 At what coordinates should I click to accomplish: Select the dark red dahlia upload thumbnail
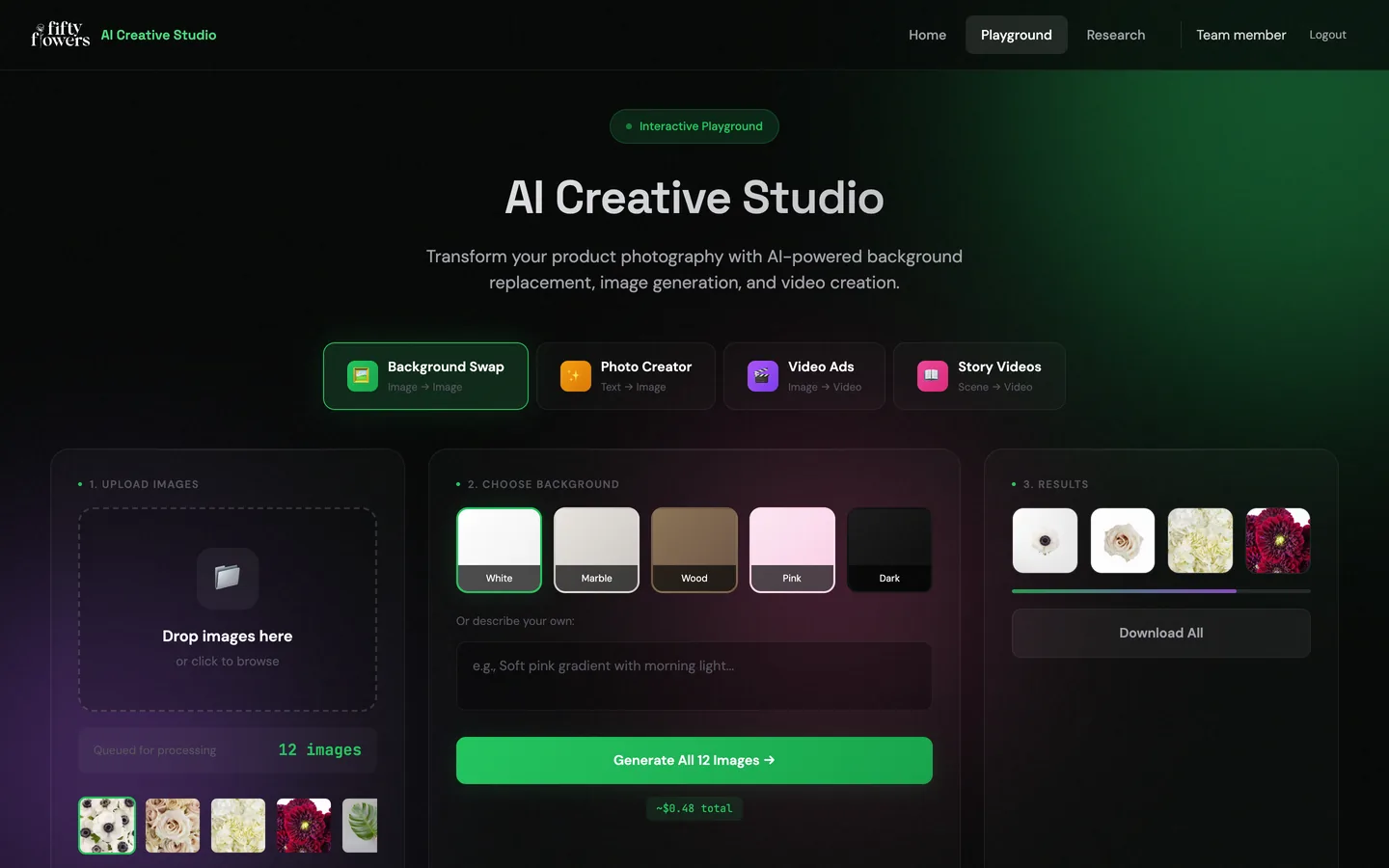304,826
